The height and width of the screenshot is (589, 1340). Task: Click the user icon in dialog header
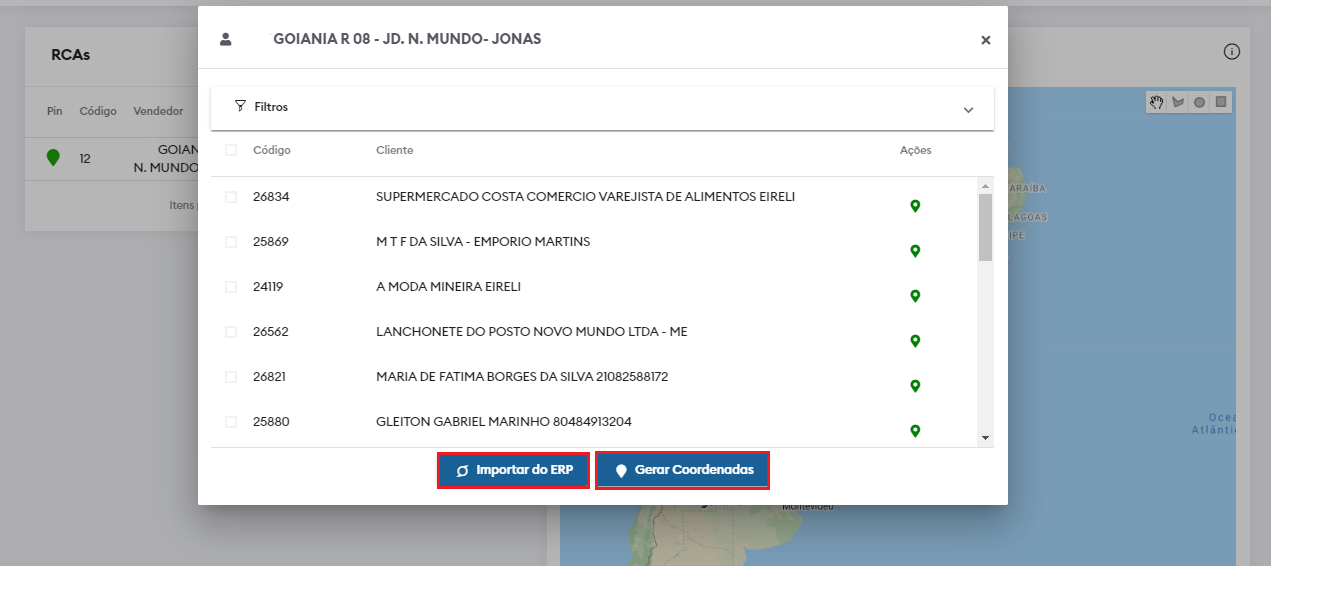(225, 39)
